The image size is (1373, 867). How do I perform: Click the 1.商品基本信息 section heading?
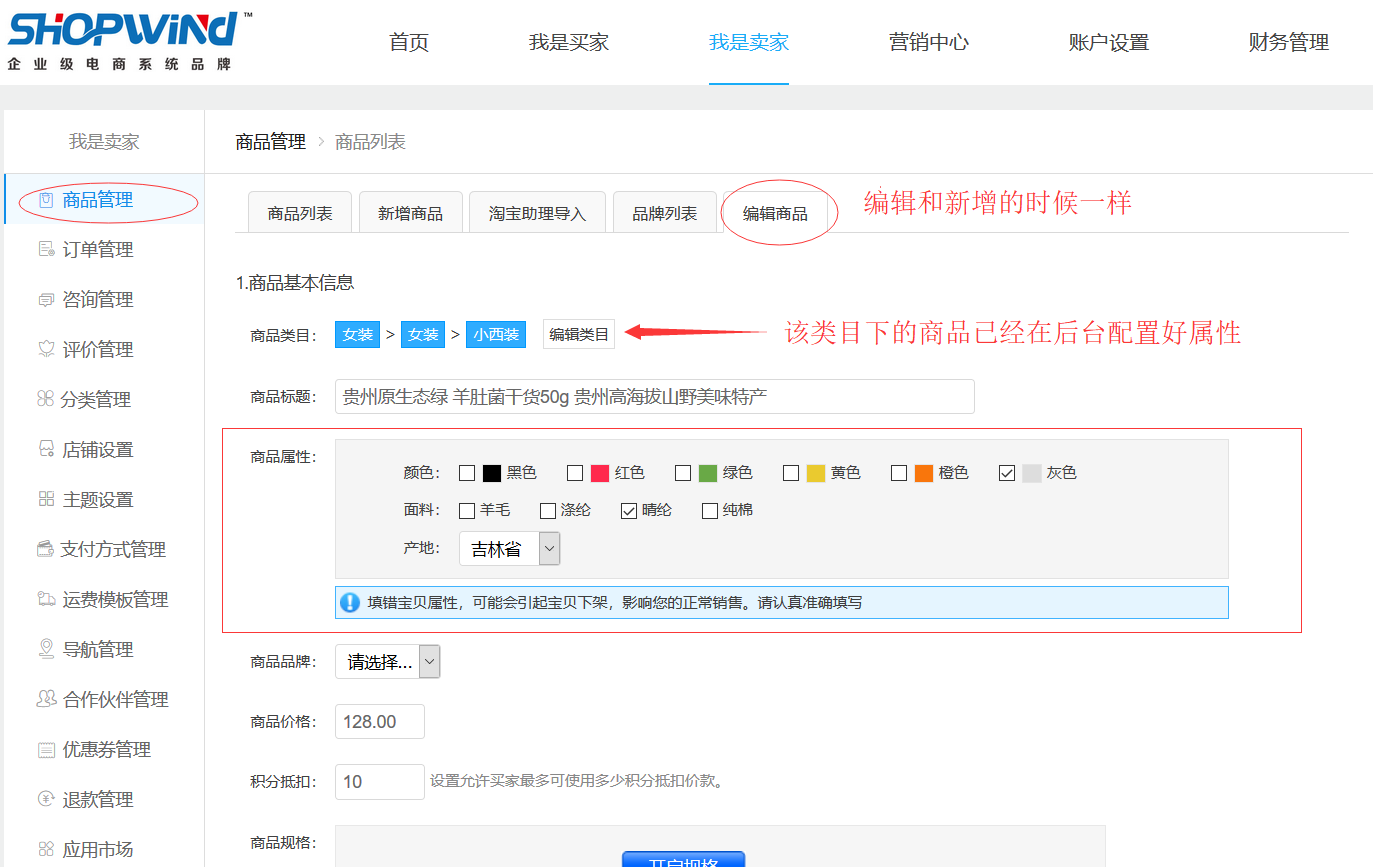(x=295, y=283)
